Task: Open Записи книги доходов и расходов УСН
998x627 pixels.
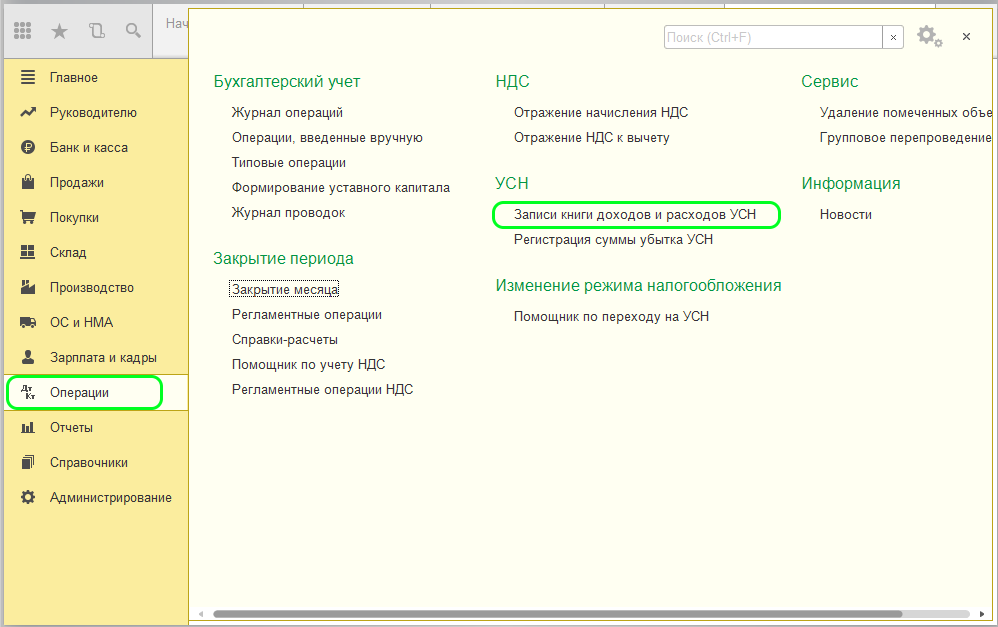Action: [x=635, y=214]
